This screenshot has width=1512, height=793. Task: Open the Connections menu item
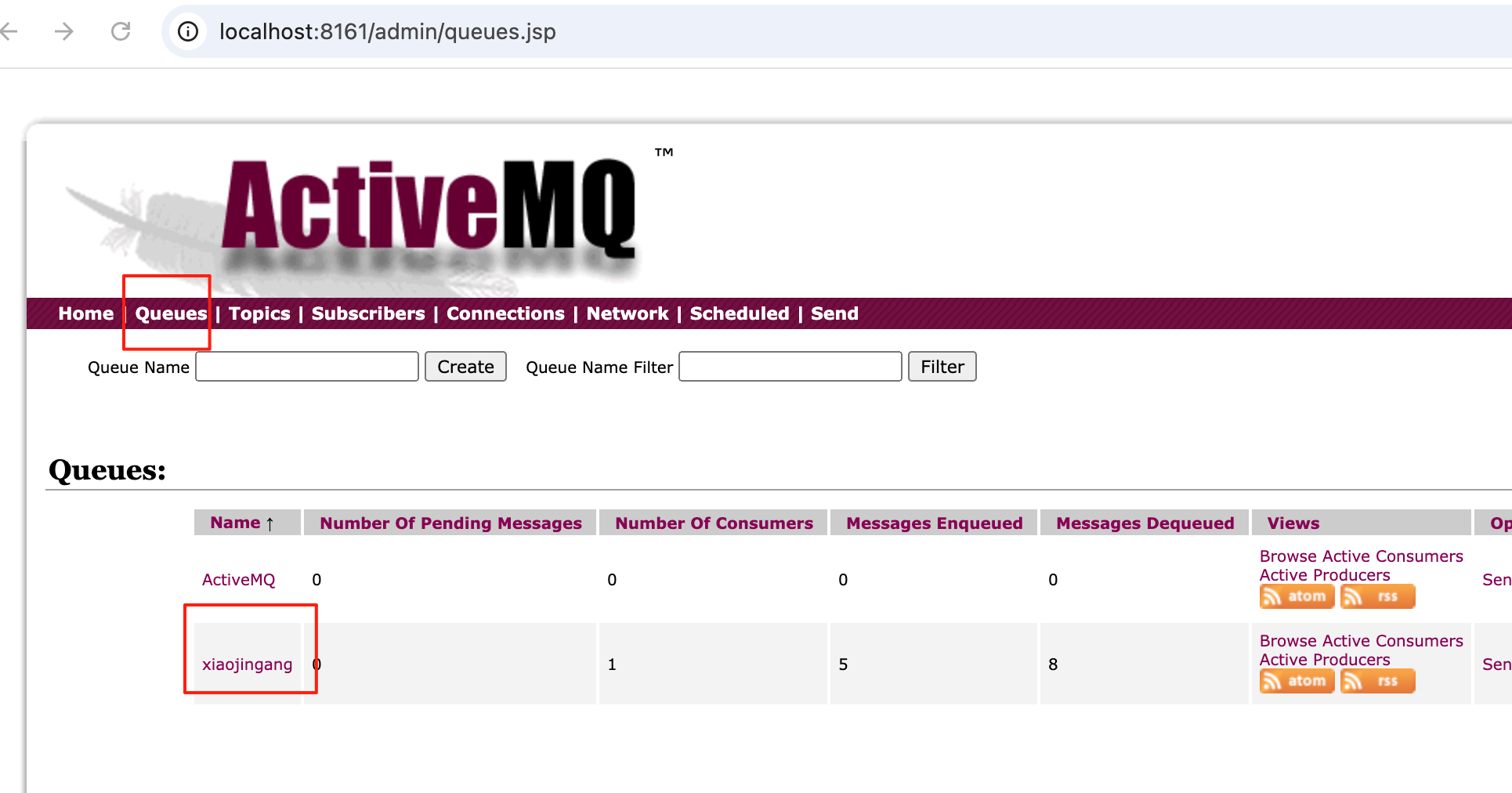click(x=505, y=313)
